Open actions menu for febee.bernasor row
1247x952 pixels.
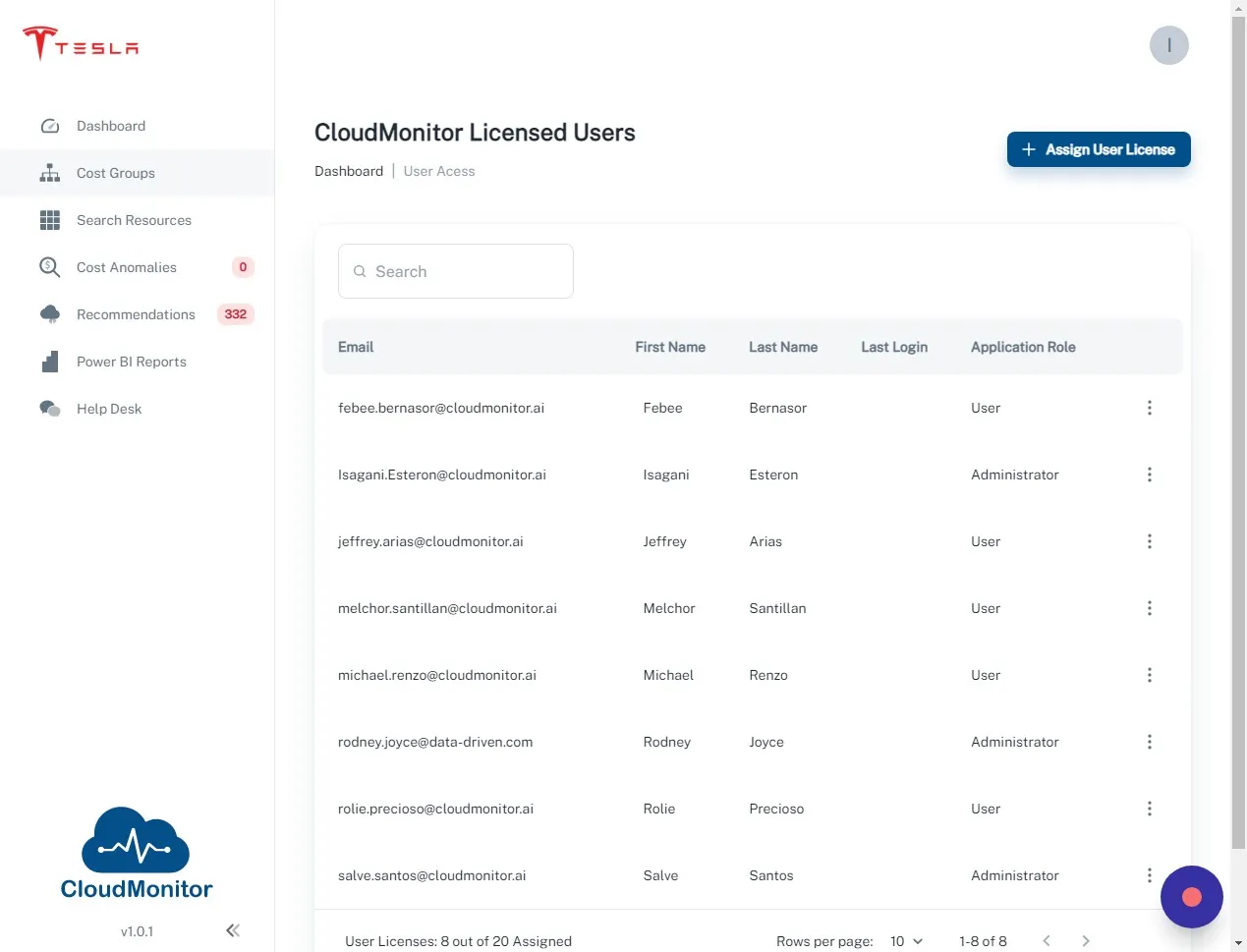[x=1150, y=408]
